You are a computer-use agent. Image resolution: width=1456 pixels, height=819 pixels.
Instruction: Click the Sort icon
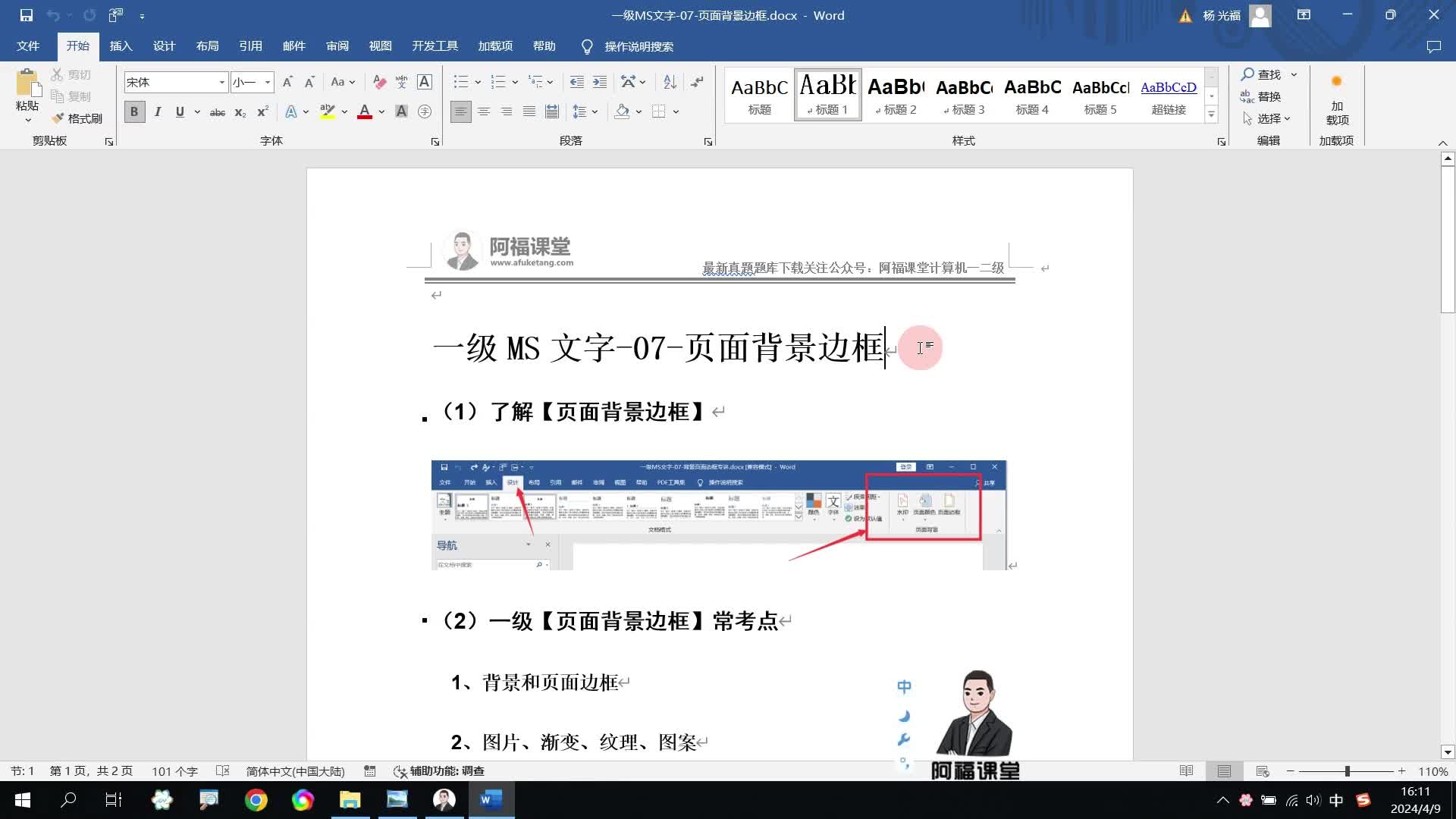tap(670, 82)
